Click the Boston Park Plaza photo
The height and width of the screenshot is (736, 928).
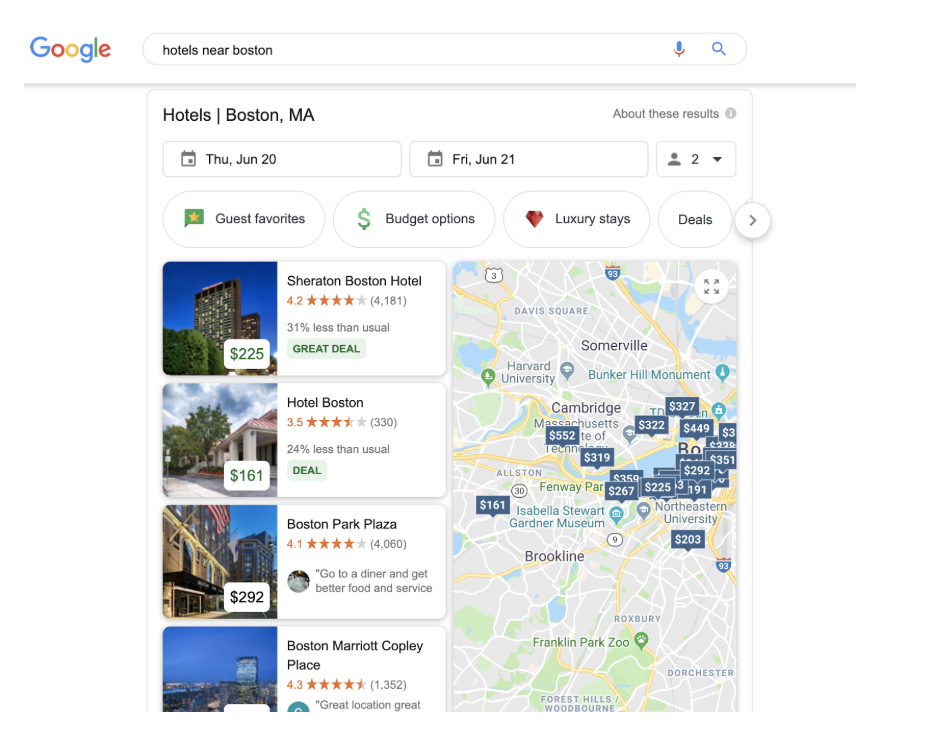220,561
